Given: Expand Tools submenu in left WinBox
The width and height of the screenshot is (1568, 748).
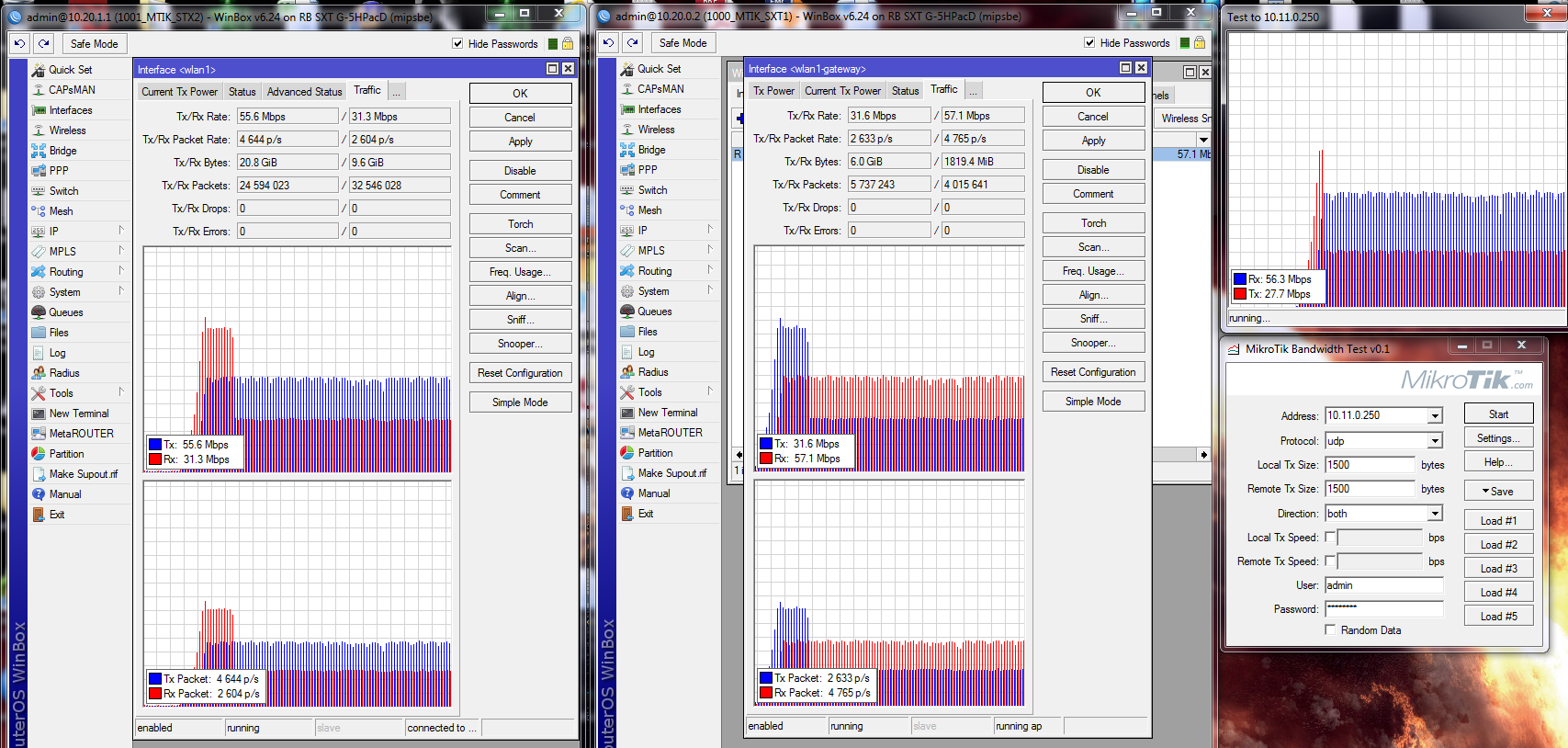Looking at the screenshot, I should click(120, 392).
